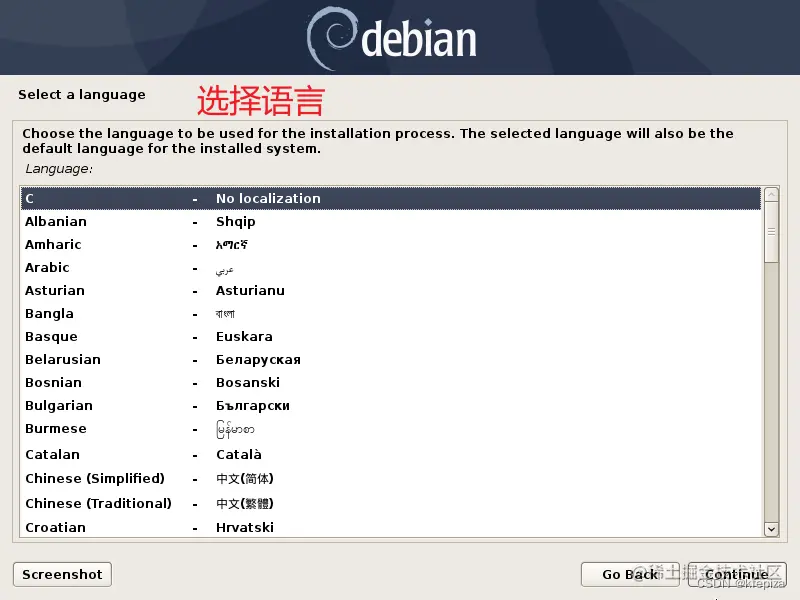Choose Chinese (Simplified) language
This screenshot has width=800, height=600.
pyautogui.click(x=391, y=479)
